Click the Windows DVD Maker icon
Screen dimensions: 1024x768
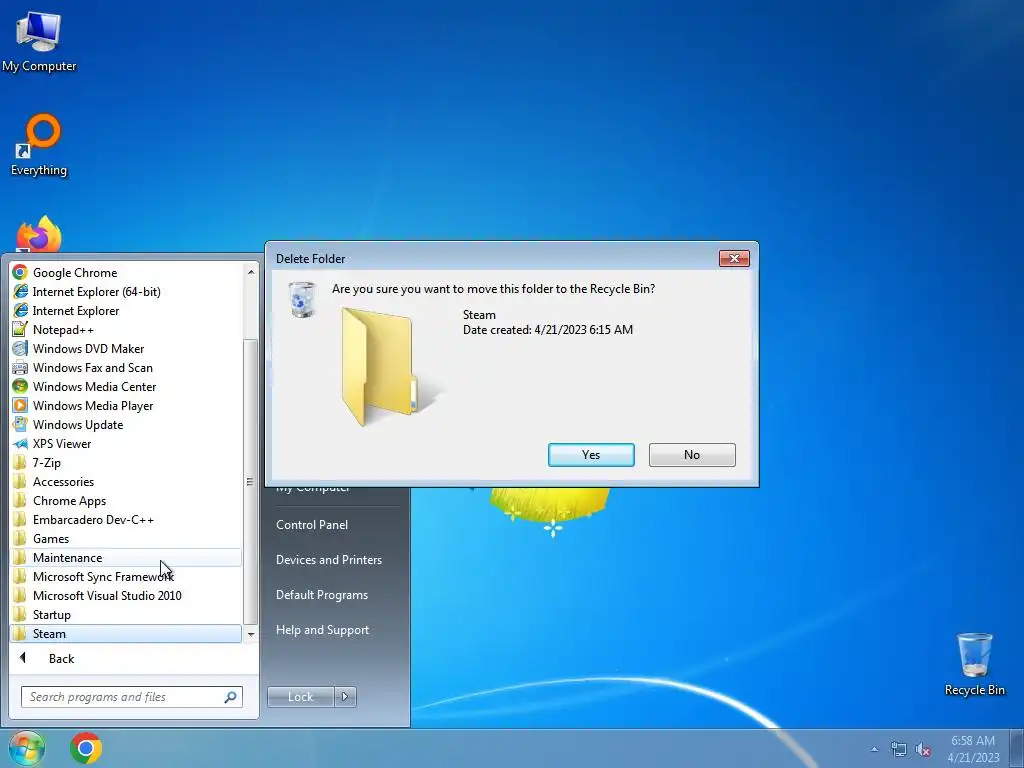click(20, 348)
